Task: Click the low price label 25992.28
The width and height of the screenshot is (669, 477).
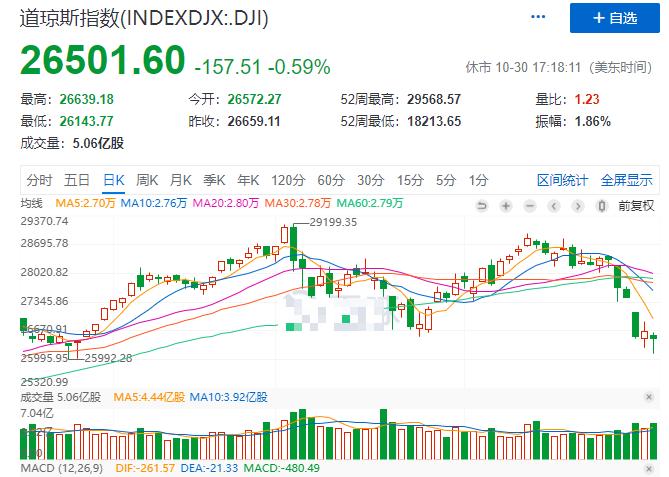Action: 108,358
